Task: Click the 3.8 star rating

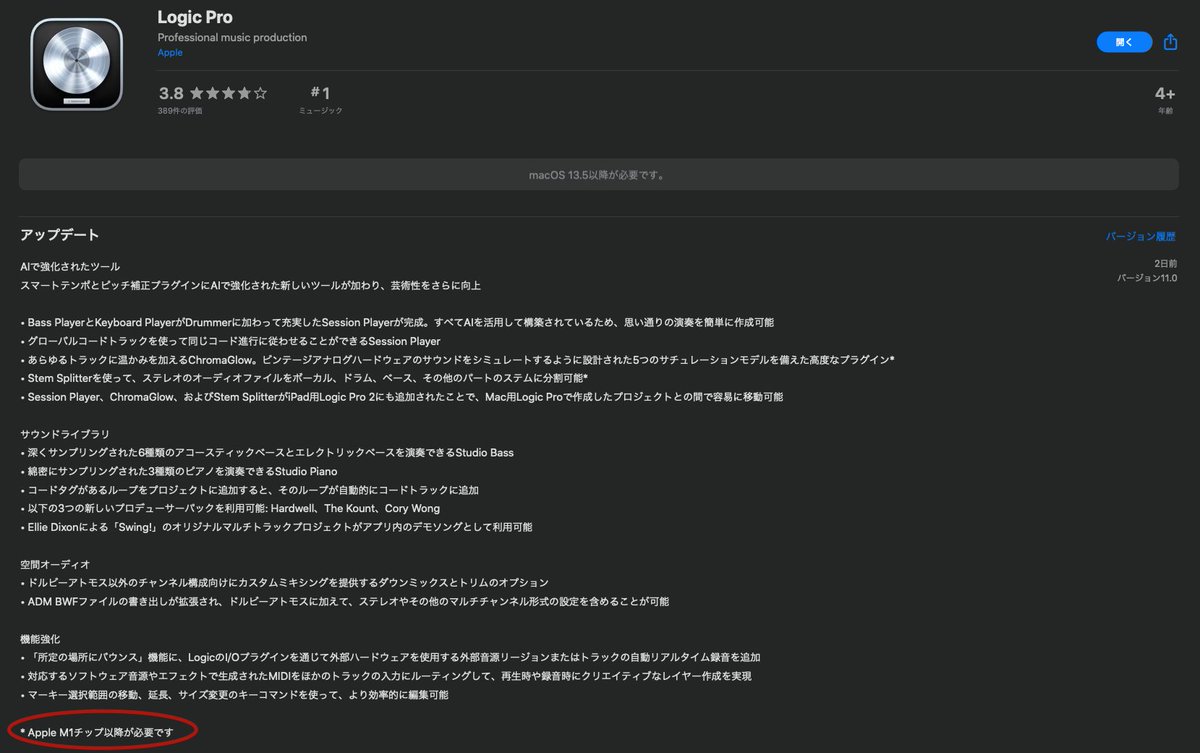Action: pos(213,93)
